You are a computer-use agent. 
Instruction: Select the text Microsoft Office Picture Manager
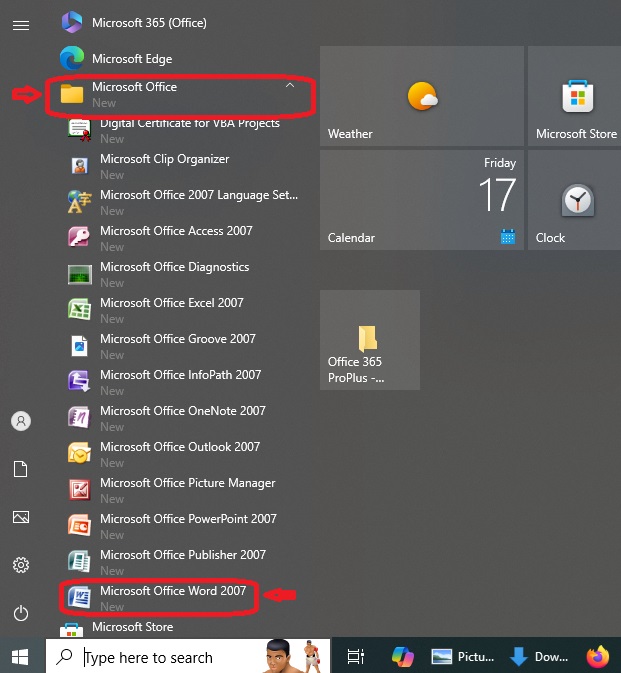click(x=188, y=483)
